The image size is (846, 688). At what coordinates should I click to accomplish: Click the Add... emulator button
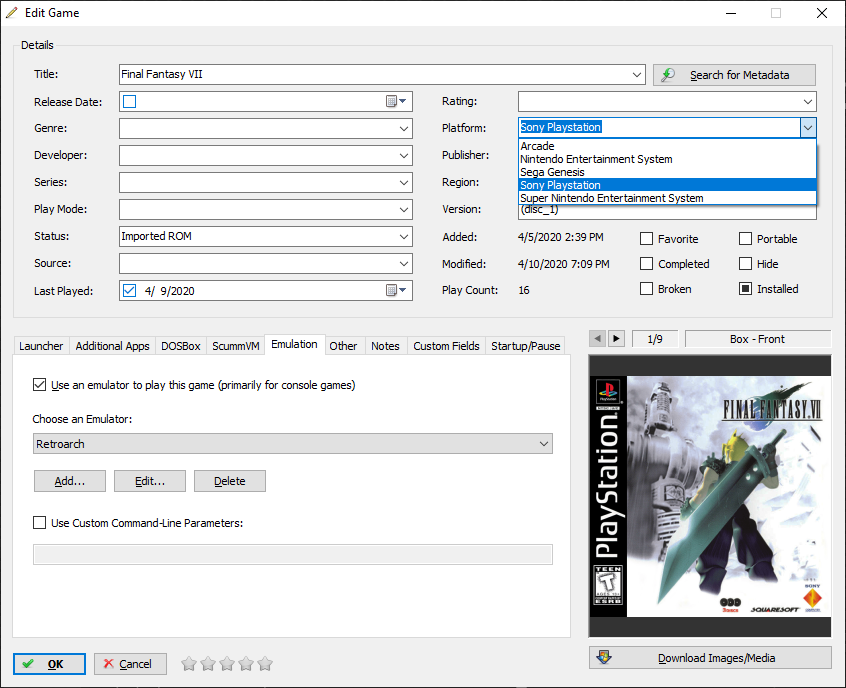pyautogui.click(x=70, y=481)
